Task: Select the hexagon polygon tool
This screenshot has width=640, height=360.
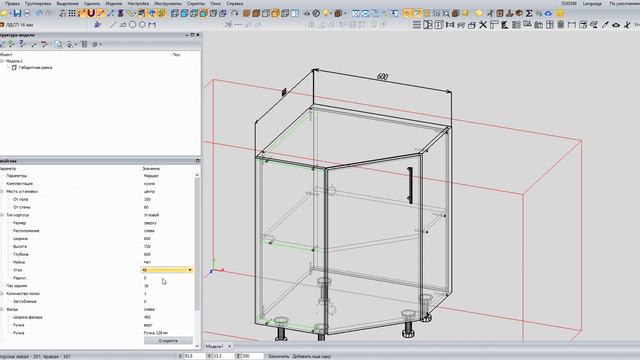Action: (x=142, y=25)
